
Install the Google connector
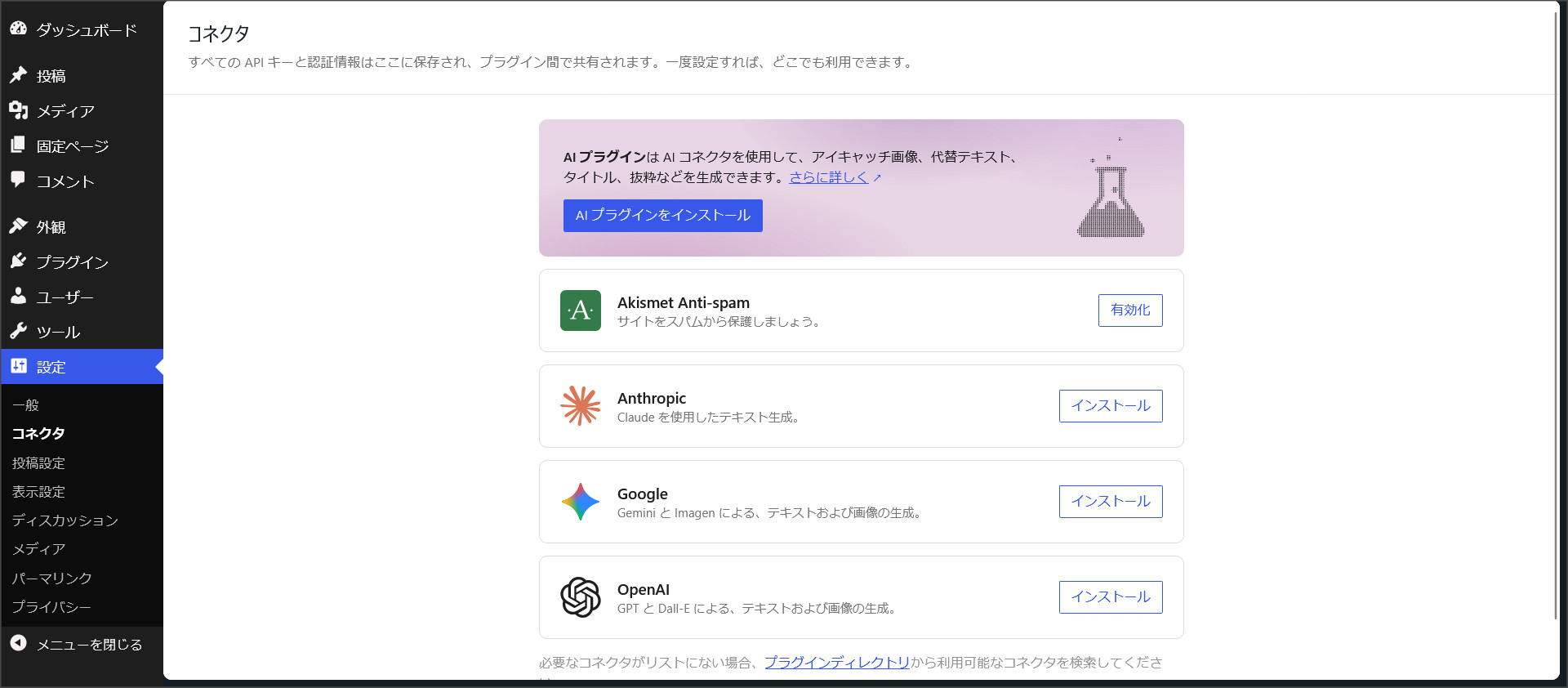[x=1111, y=502]
